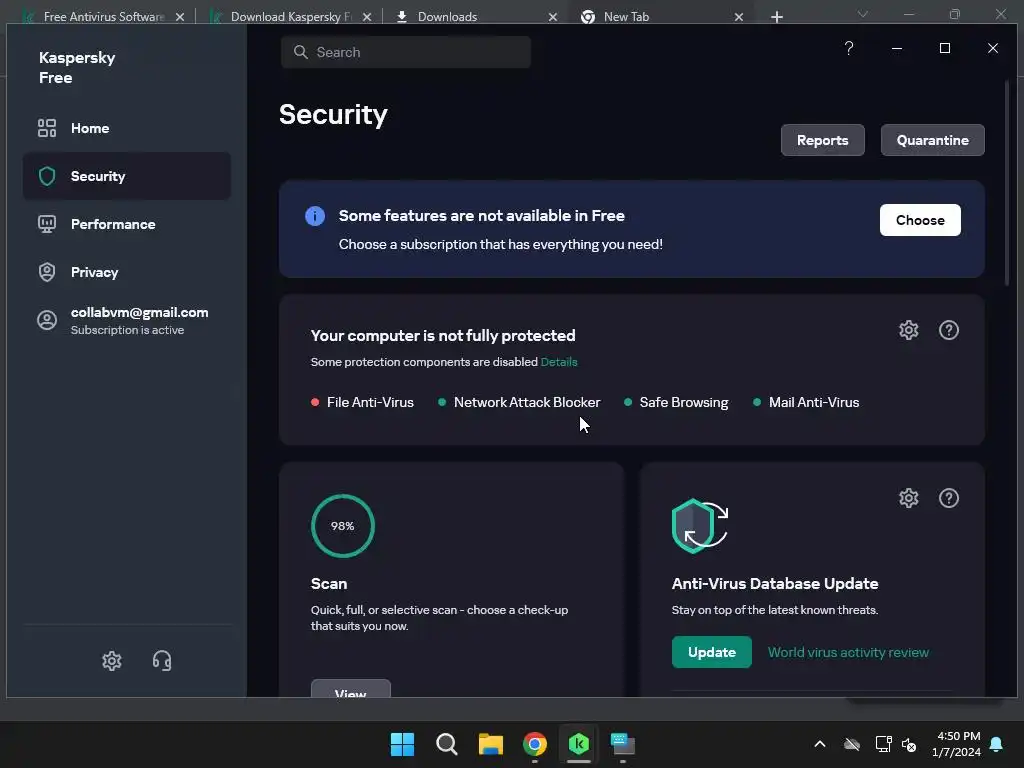Click the database update shield icon
This screenshot has width=1024, height=768.
pyautogui.click(x=699, y=526)
